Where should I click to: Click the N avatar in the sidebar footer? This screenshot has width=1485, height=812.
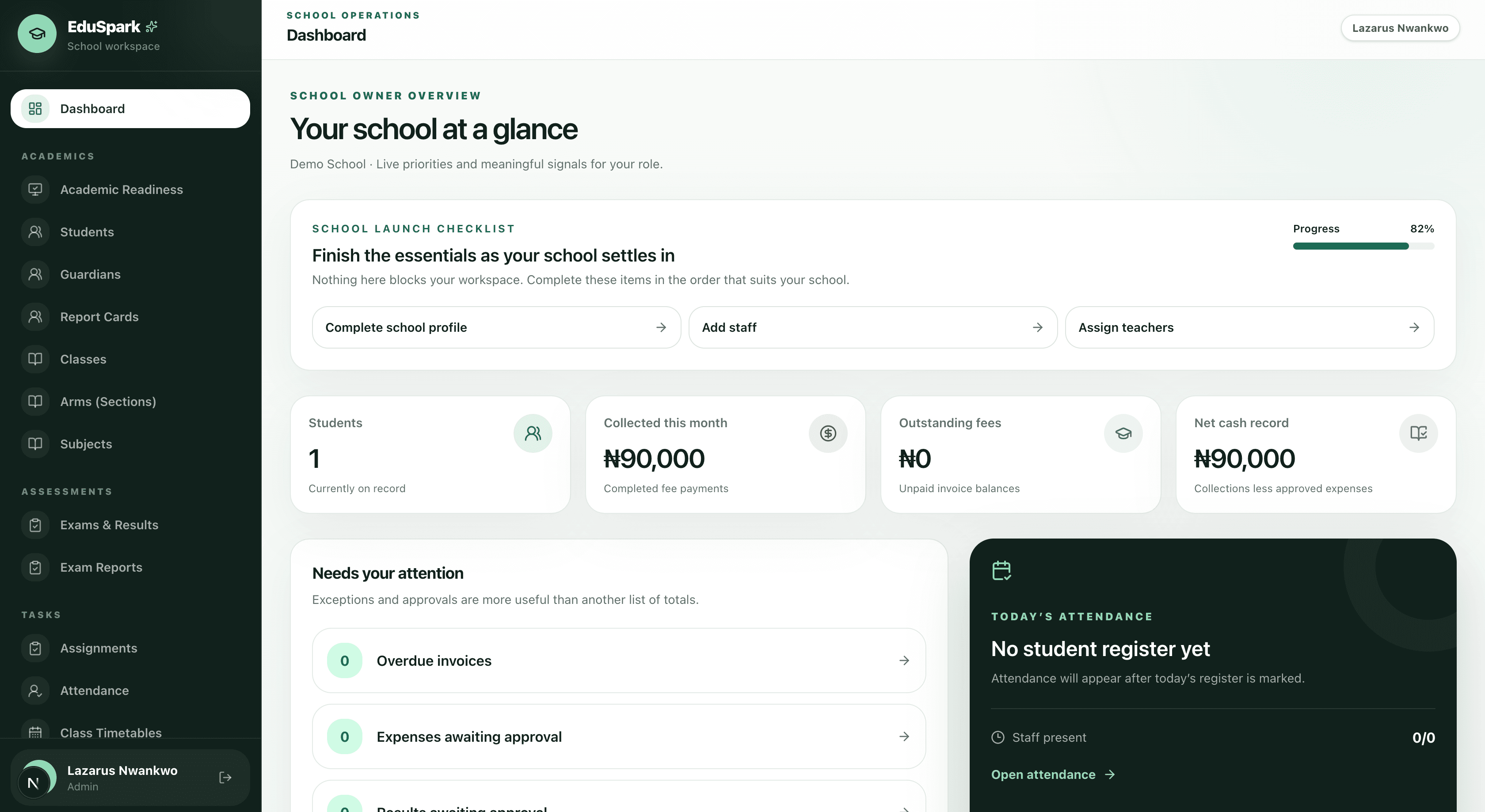pyautogui.click(x=34, y=783)
